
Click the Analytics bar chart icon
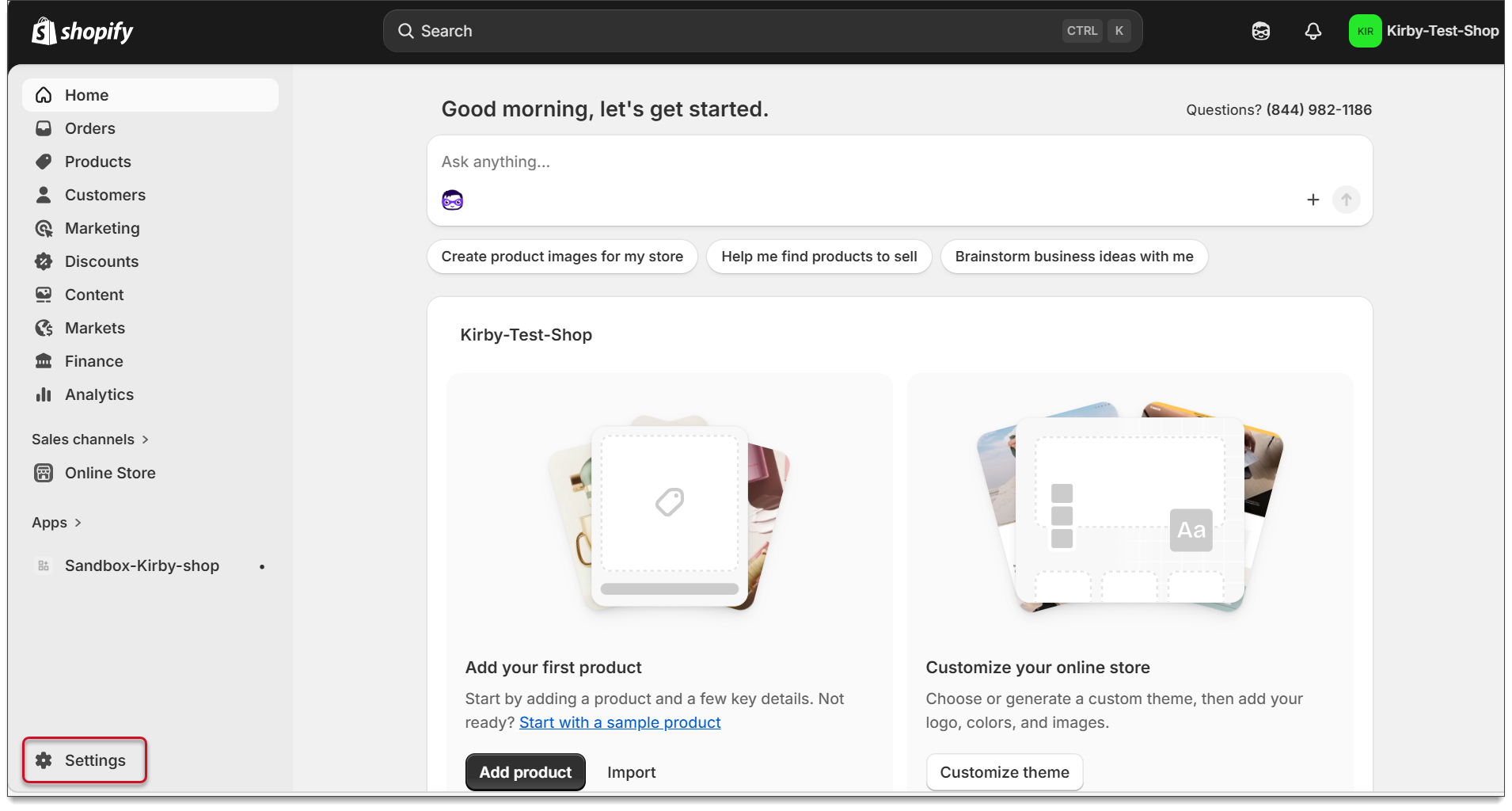(44, 394)
